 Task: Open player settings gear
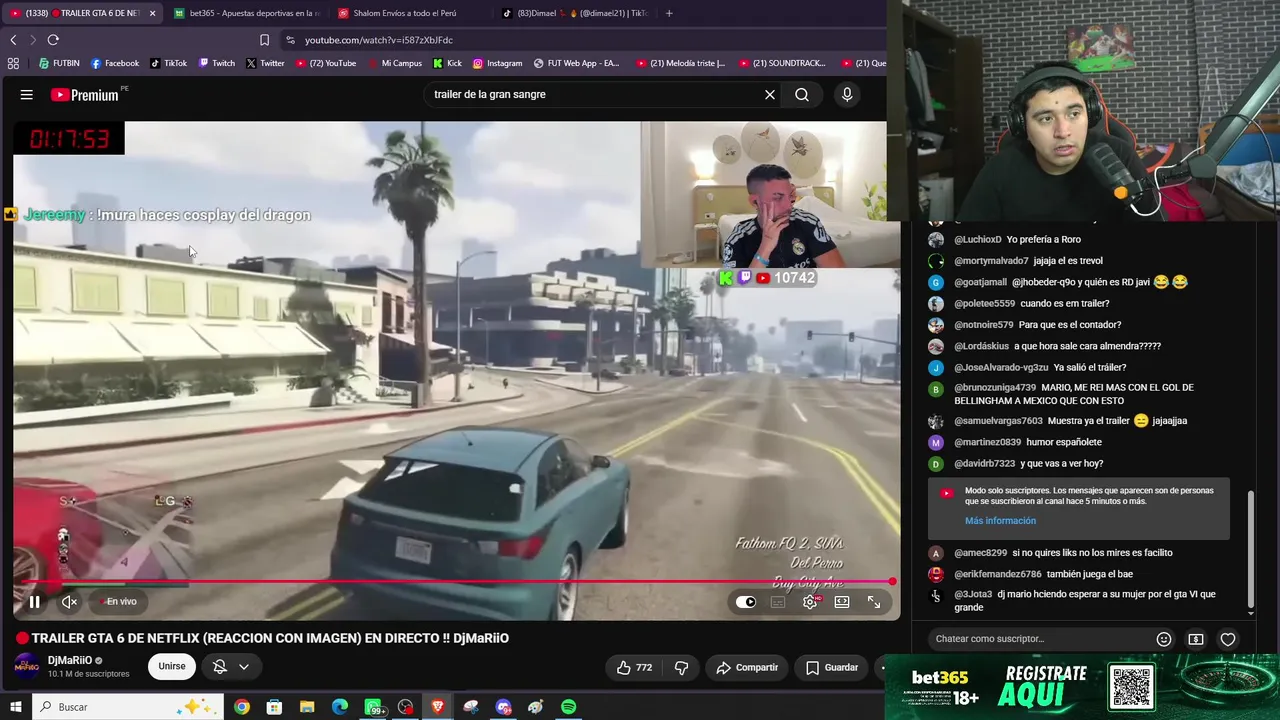810,602
